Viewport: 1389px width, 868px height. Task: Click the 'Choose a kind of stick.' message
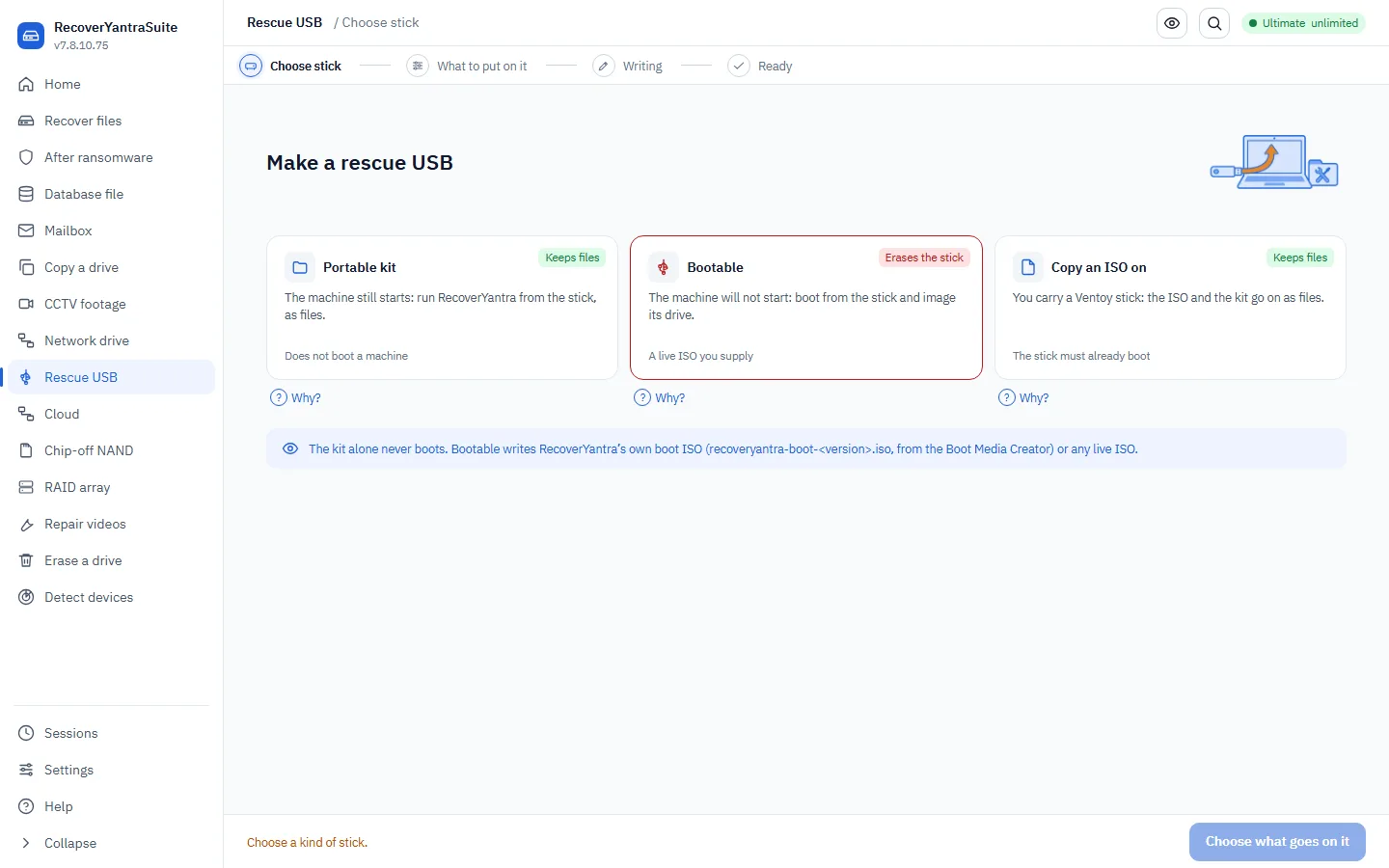click(307, 843)
